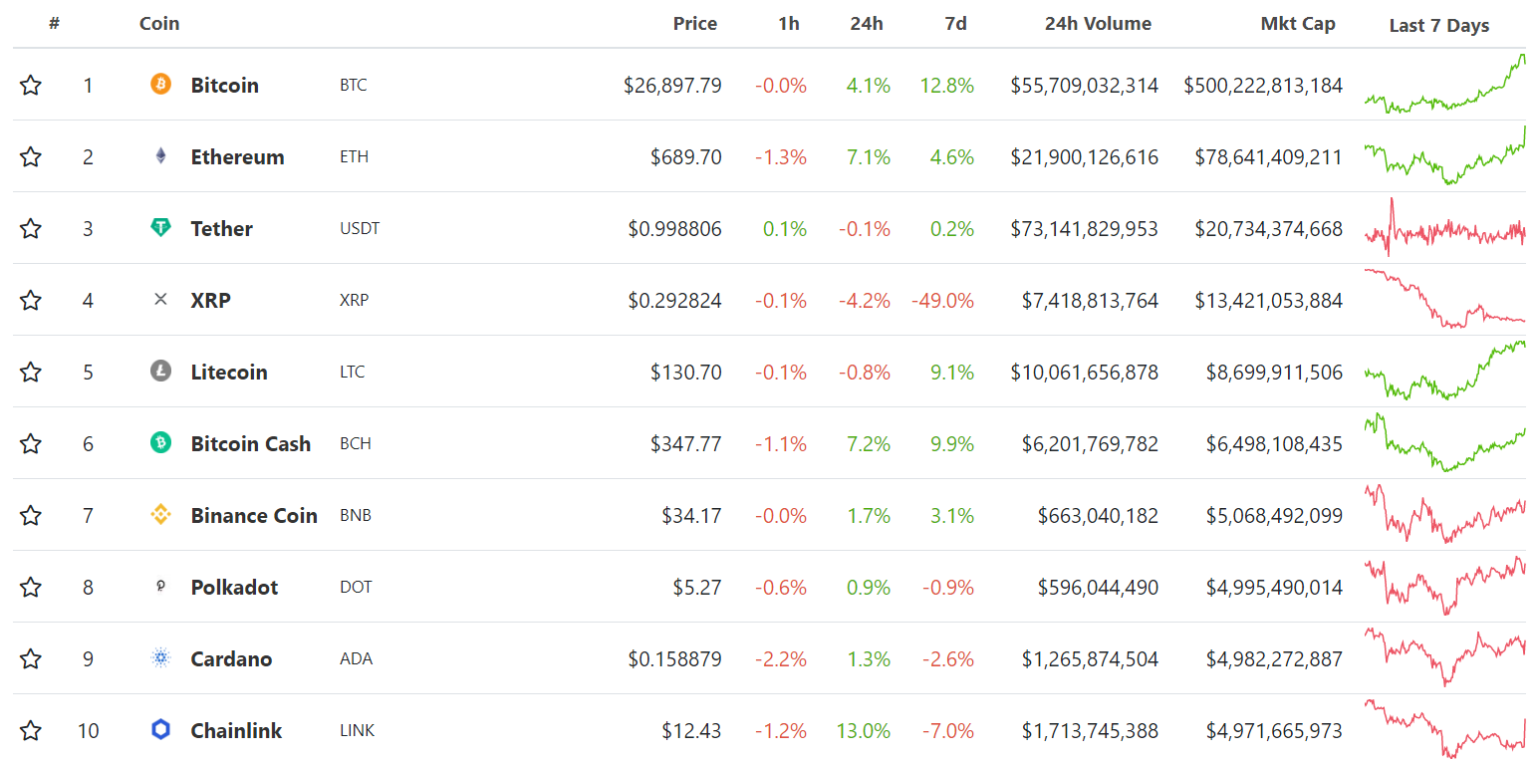Sort the table by Price column
1536x762 pixels.
click(x=697, y=23)
